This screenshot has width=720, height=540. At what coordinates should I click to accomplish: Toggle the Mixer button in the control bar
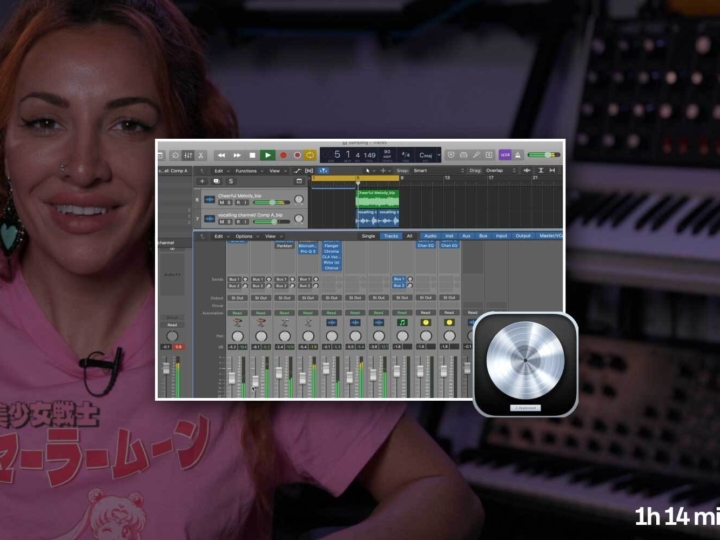point(188,155)
